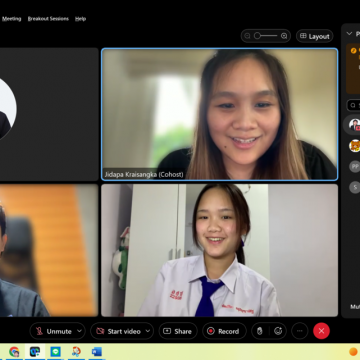Select the S participant avatar
The image size is (360, 360).
click(x=354, y=187)
